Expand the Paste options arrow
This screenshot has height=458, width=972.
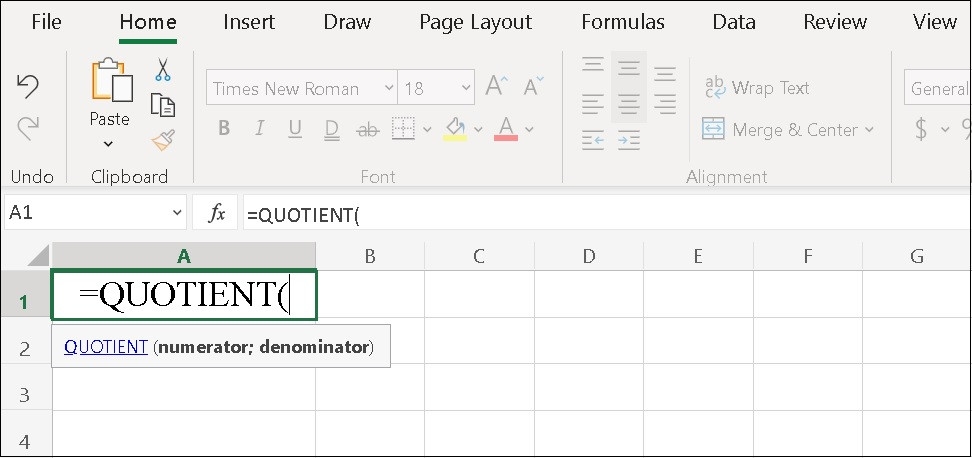coord(108,144)
